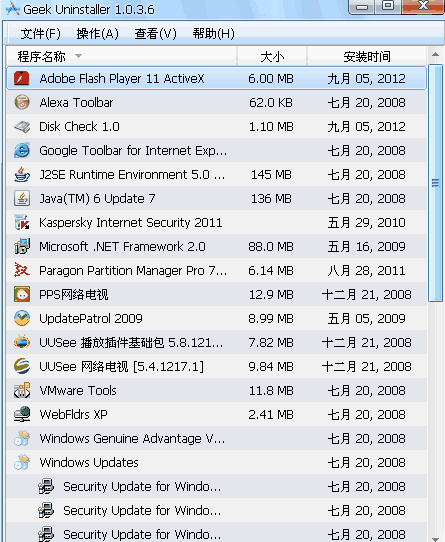445x542 pixels.
Task: Click the Windows Updates package icon
Action: (22, 462)
